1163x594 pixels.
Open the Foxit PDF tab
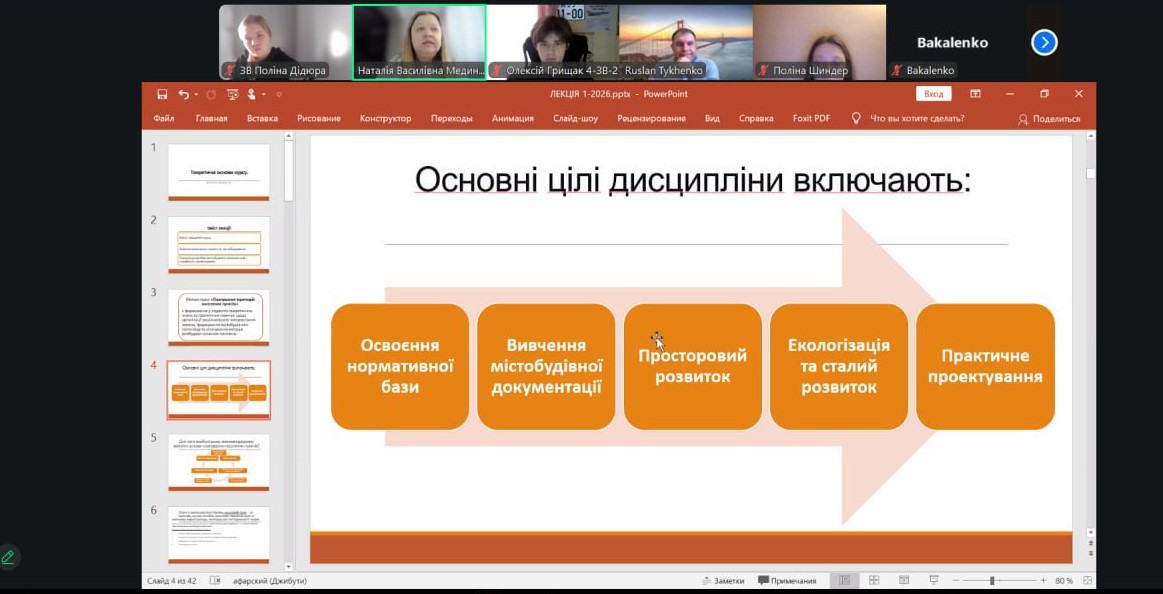click(x=811, y=118)
